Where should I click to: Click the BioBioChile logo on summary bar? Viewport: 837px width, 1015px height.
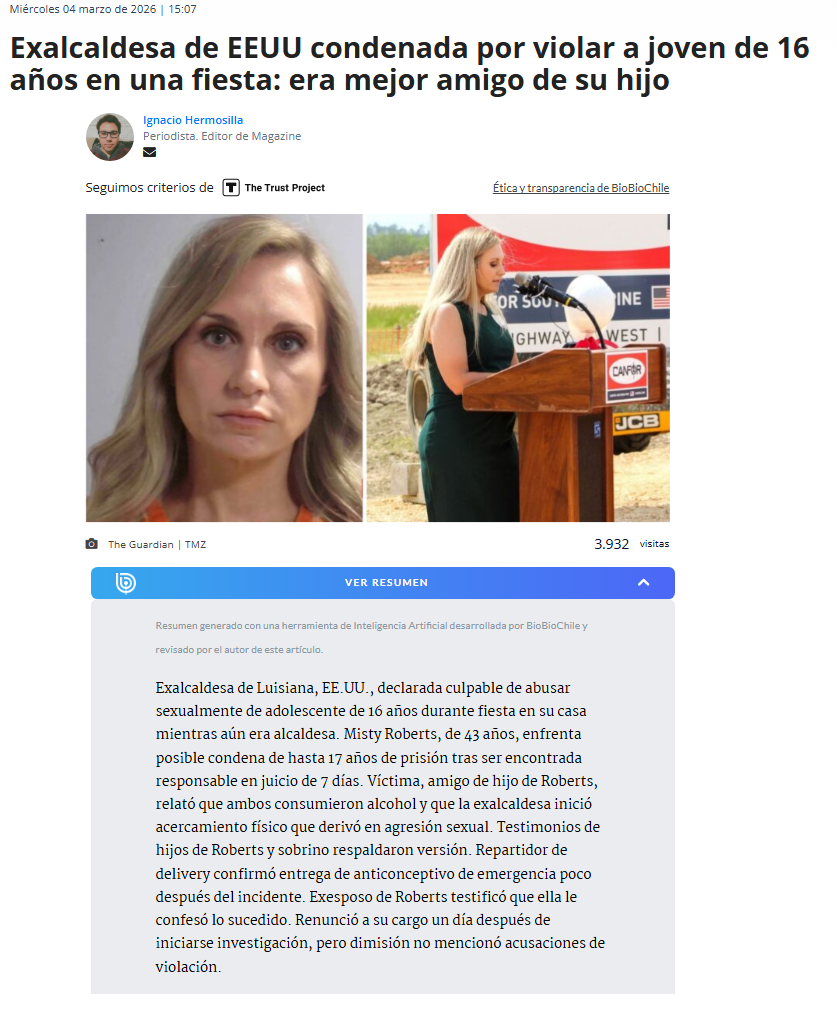126,583
